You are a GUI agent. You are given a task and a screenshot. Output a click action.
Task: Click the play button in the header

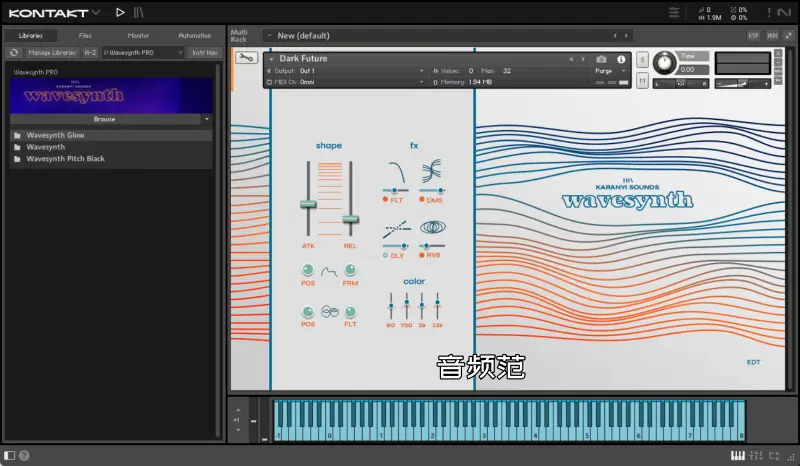tap(120, 12)
